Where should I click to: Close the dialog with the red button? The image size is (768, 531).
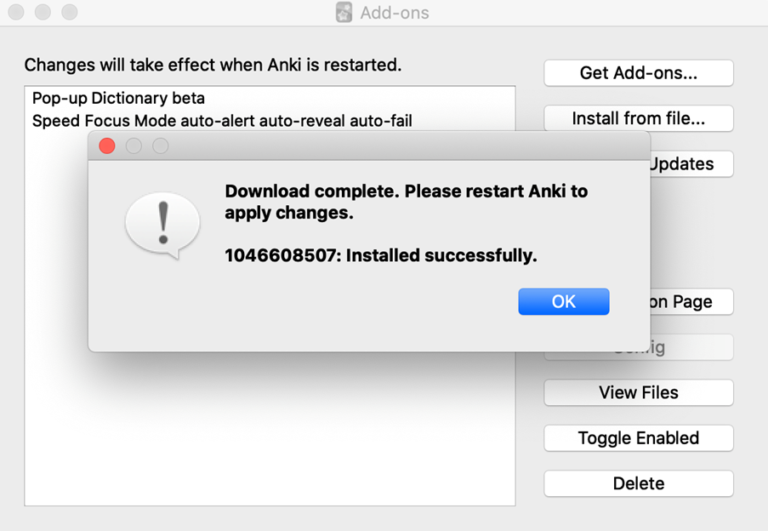pyautogui.click(x=107, y=146)
